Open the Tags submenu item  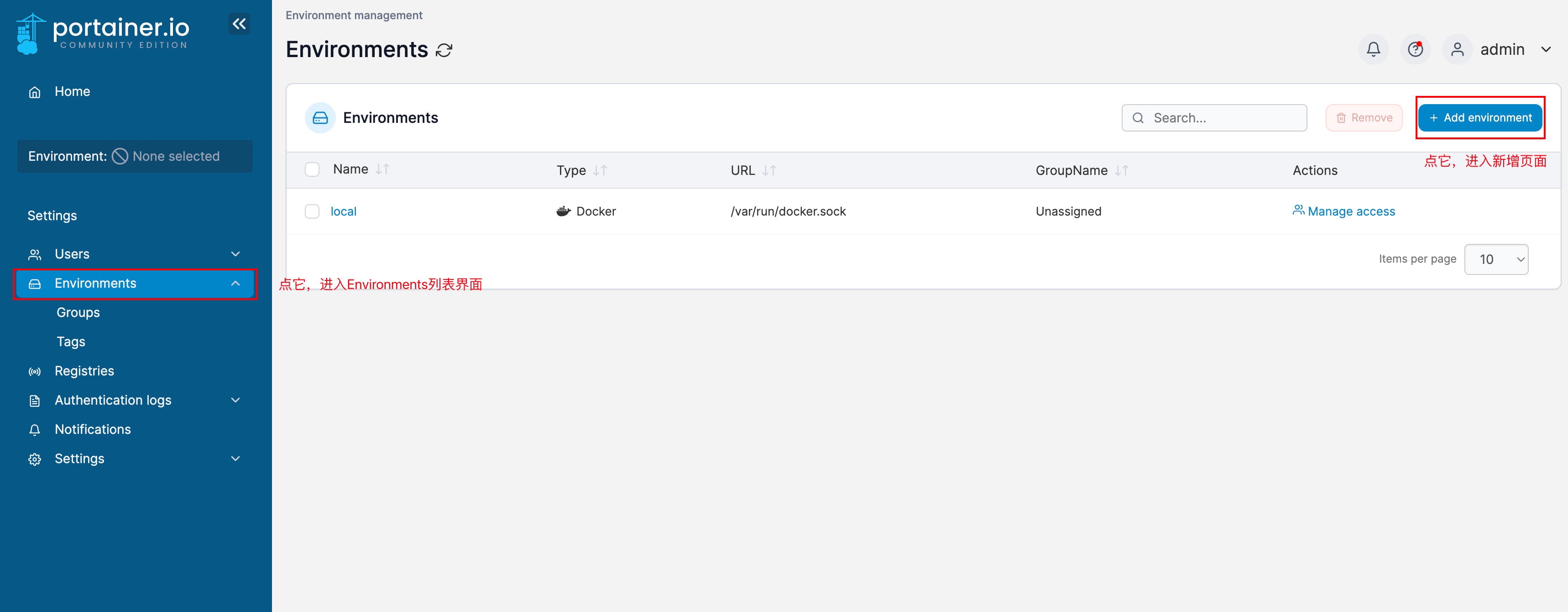click(x=70, y=341)
